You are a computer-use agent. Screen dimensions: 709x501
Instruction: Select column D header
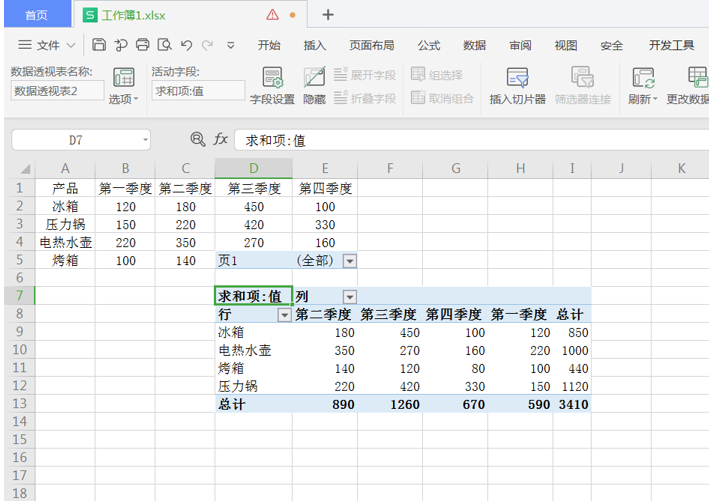254,168
